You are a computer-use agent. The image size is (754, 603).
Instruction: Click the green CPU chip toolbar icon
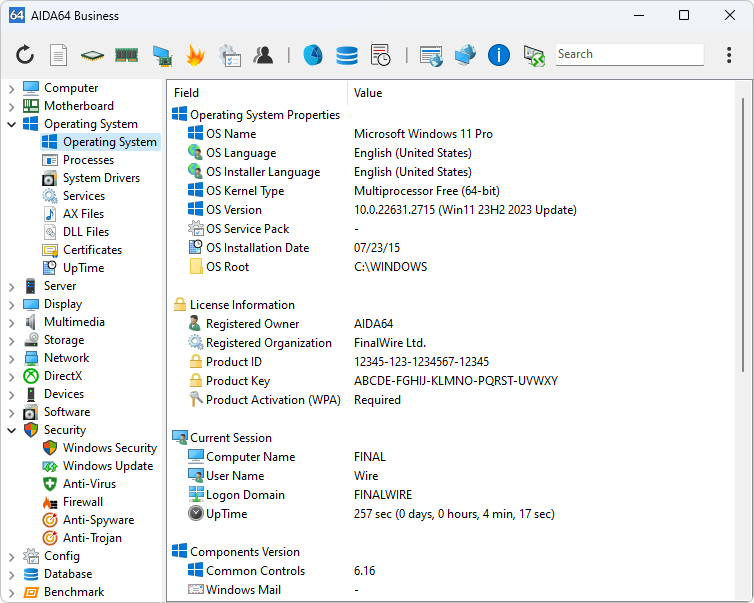point(92,55)
